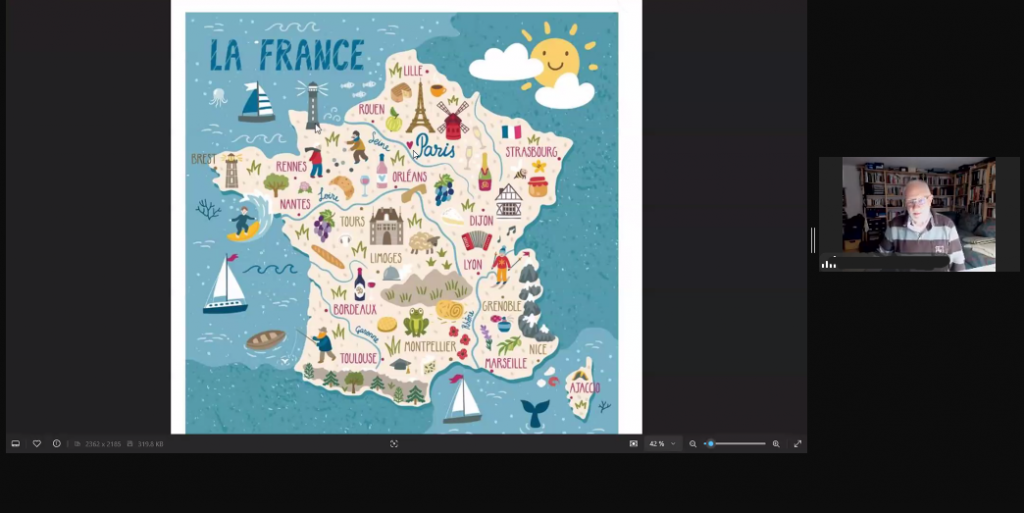Screen dimensions: 1024x513
Task: Enter full screen with the expand arrows icon
Action: [798, 443]
